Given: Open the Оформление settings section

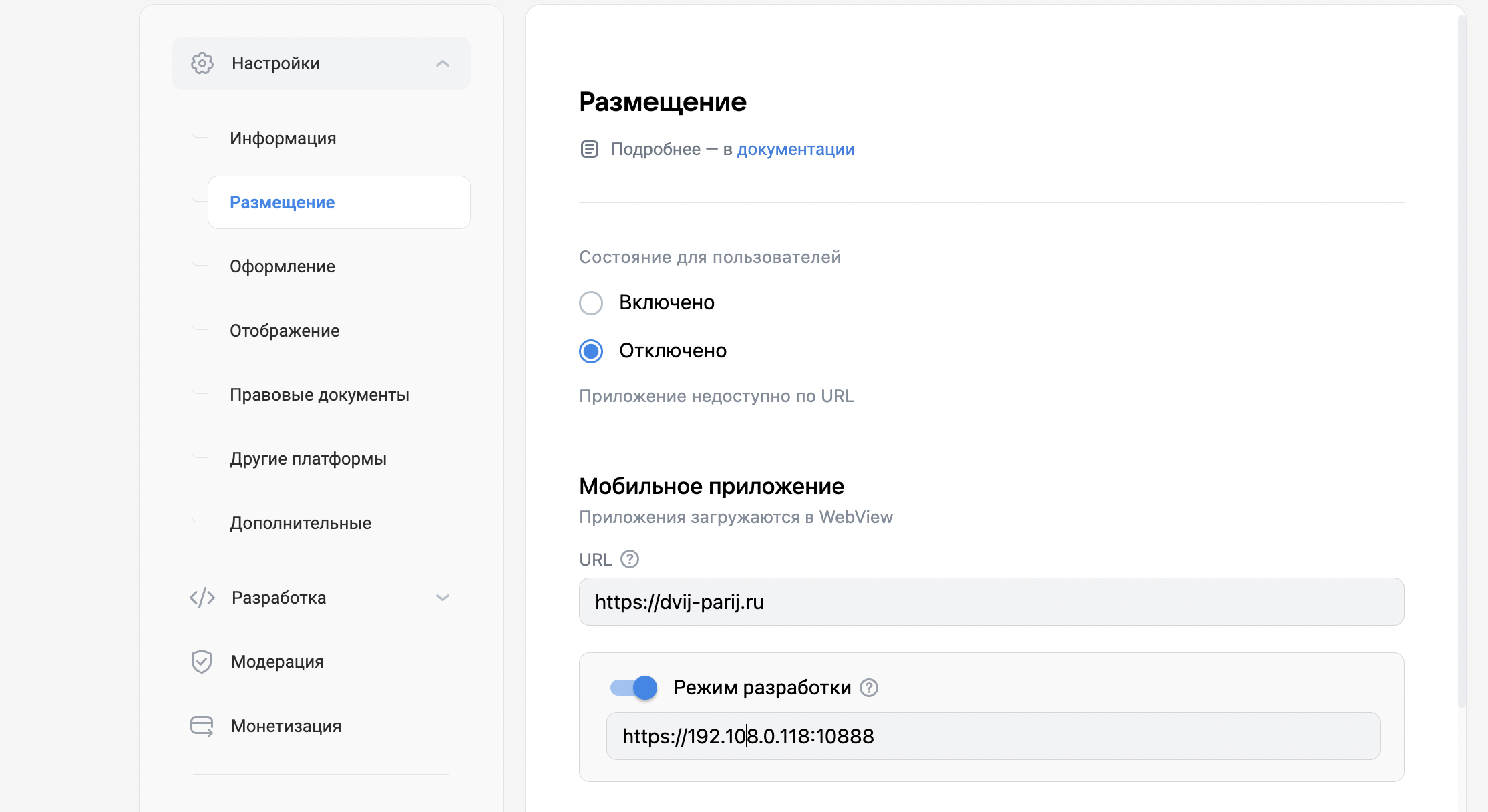Looking at the screenshot, I should point(282,266).
